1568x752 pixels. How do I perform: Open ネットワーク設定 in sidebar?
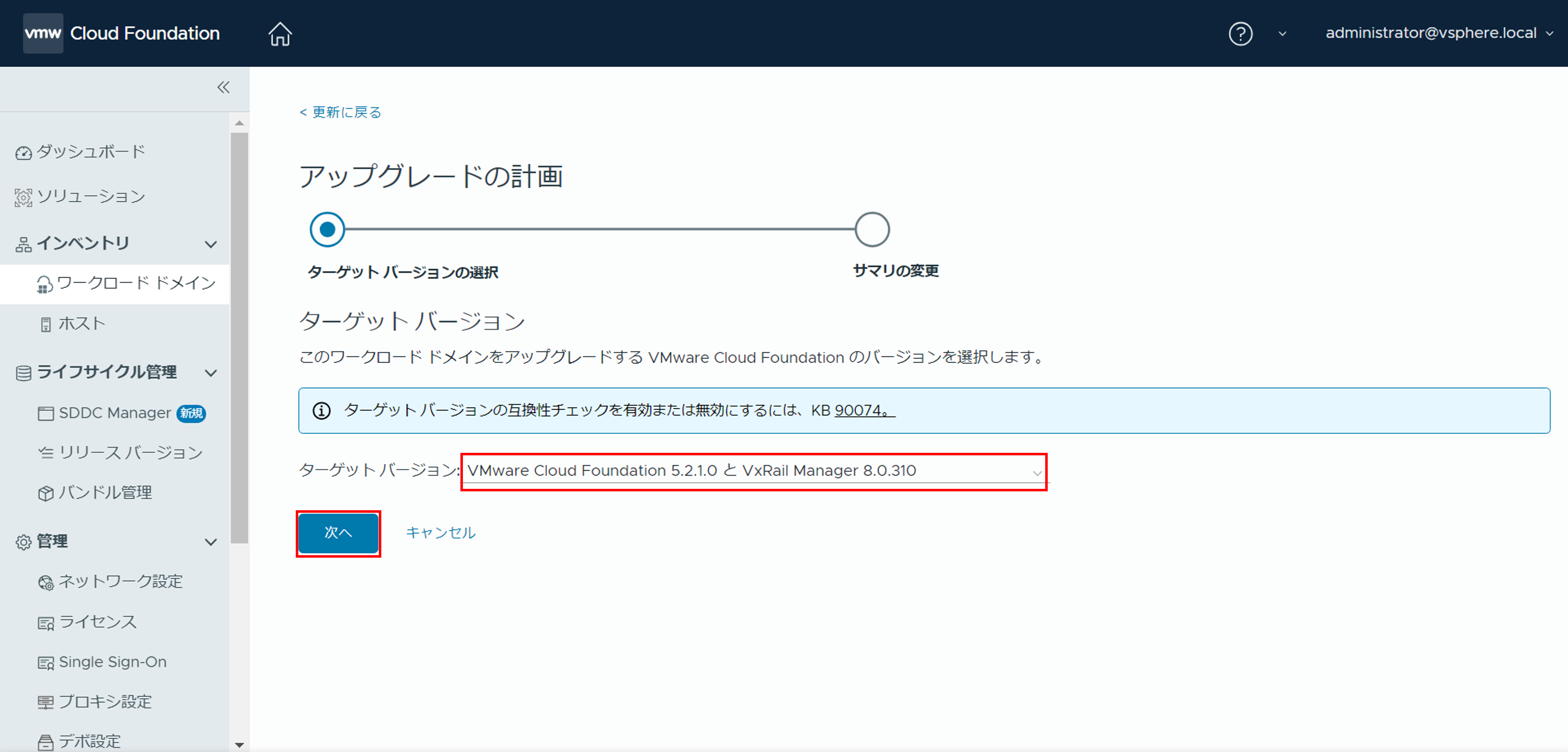(x=120, y=581)
